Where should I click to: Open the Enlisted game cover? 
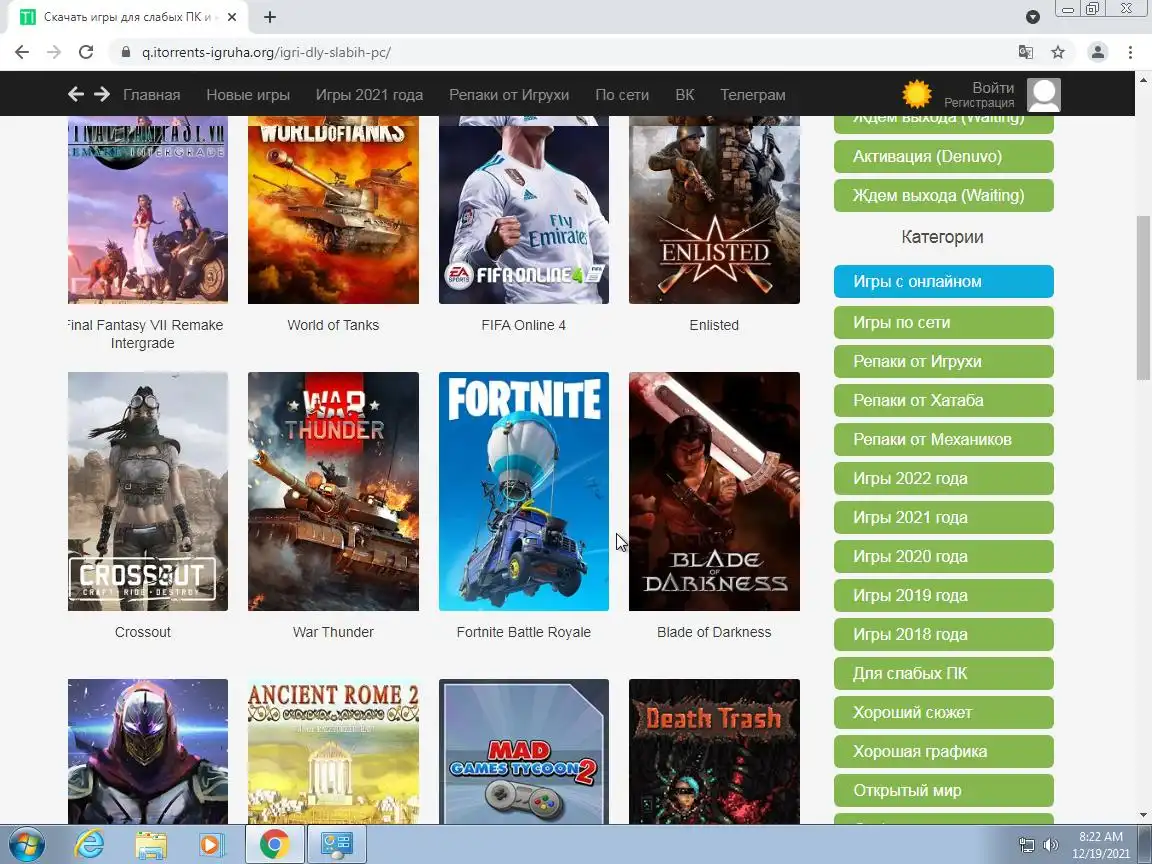coord(714,210)
